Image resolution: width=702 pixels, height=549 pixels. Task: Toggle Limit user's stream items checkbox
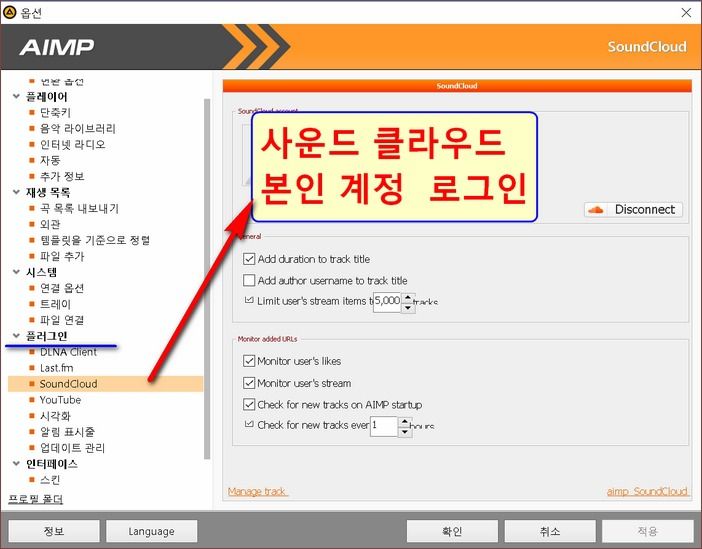(249, 300)
